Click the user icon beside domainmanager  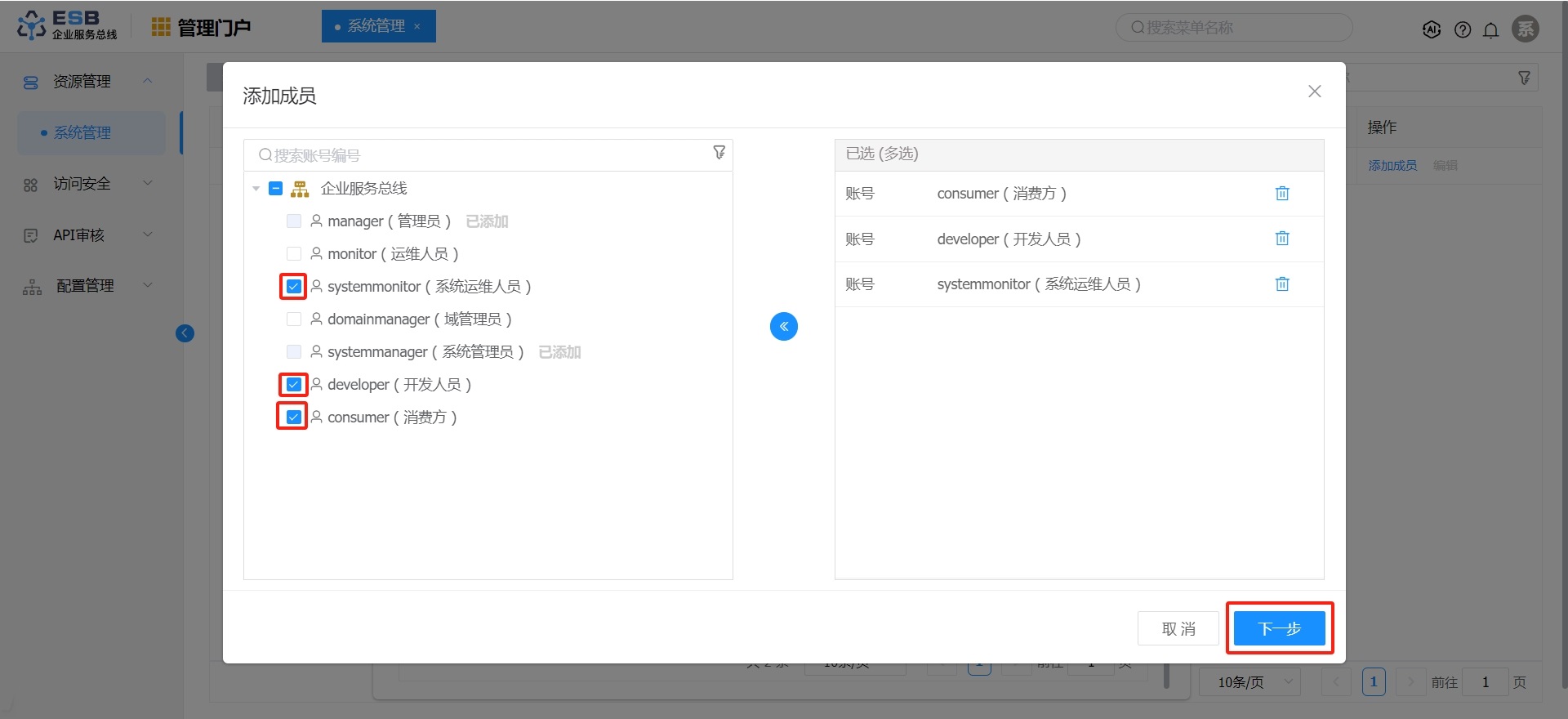(x=316, y=319)
